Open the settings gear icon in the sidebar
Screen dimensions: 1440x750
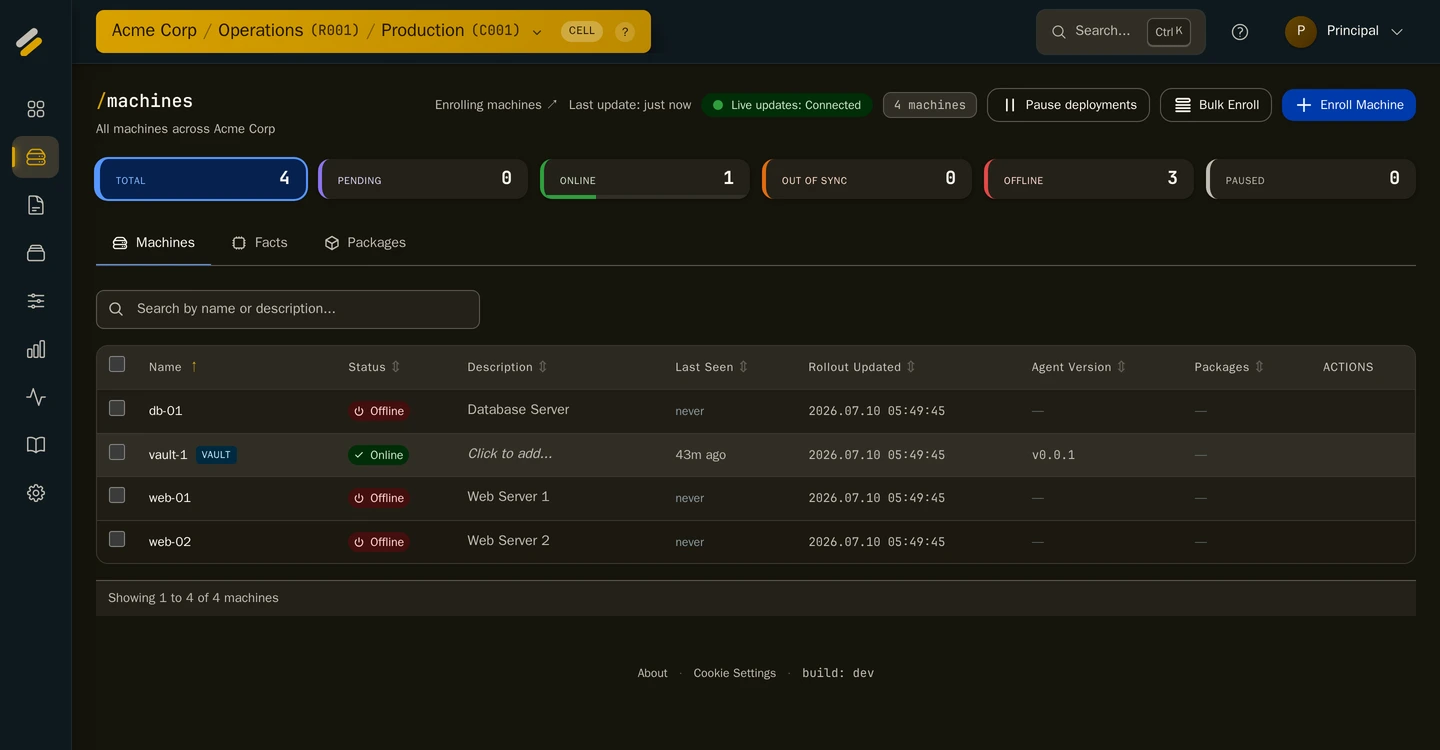36,493
